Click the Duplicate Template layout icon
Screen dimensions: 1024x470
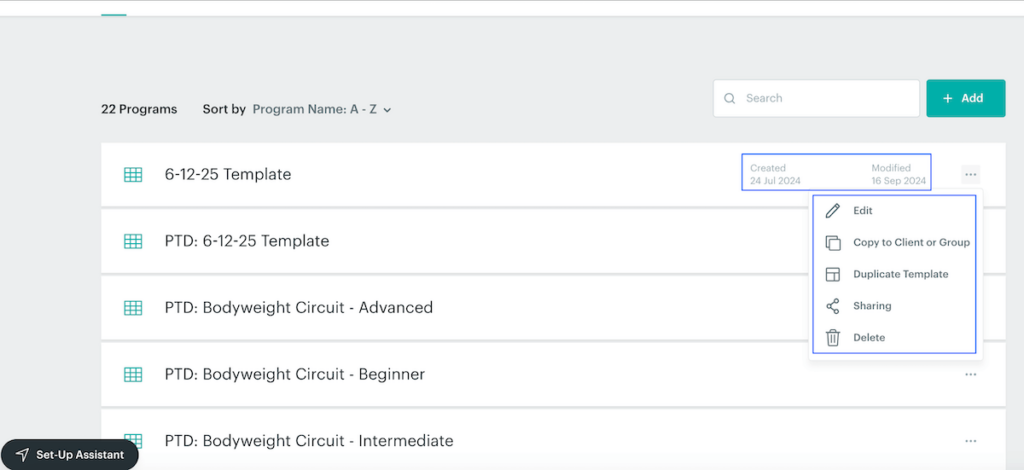point(833,274)
